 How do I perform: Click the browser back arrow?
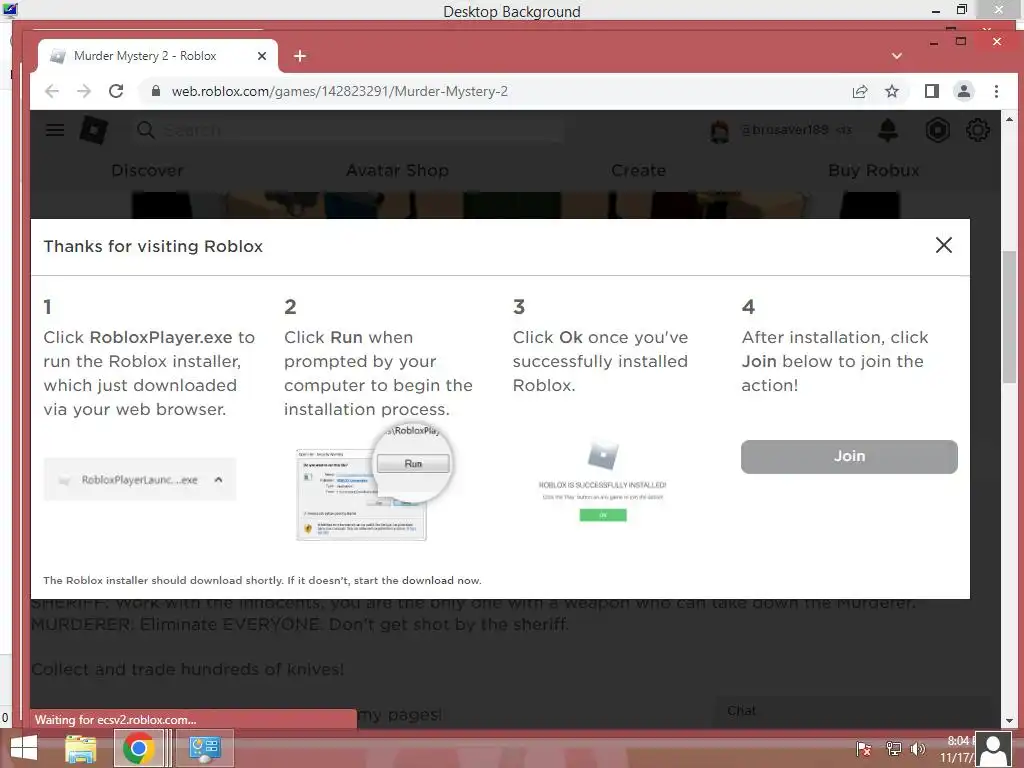point(52,91)
